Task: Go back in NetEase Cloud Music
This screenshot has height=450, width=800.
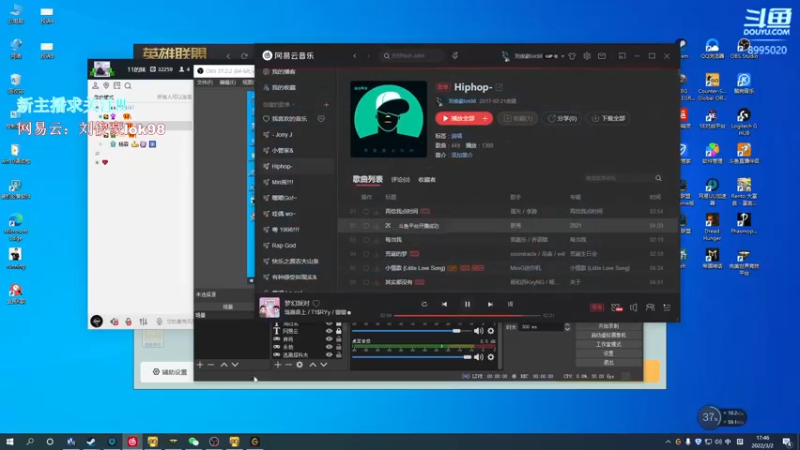Action: tap(355, 56)
